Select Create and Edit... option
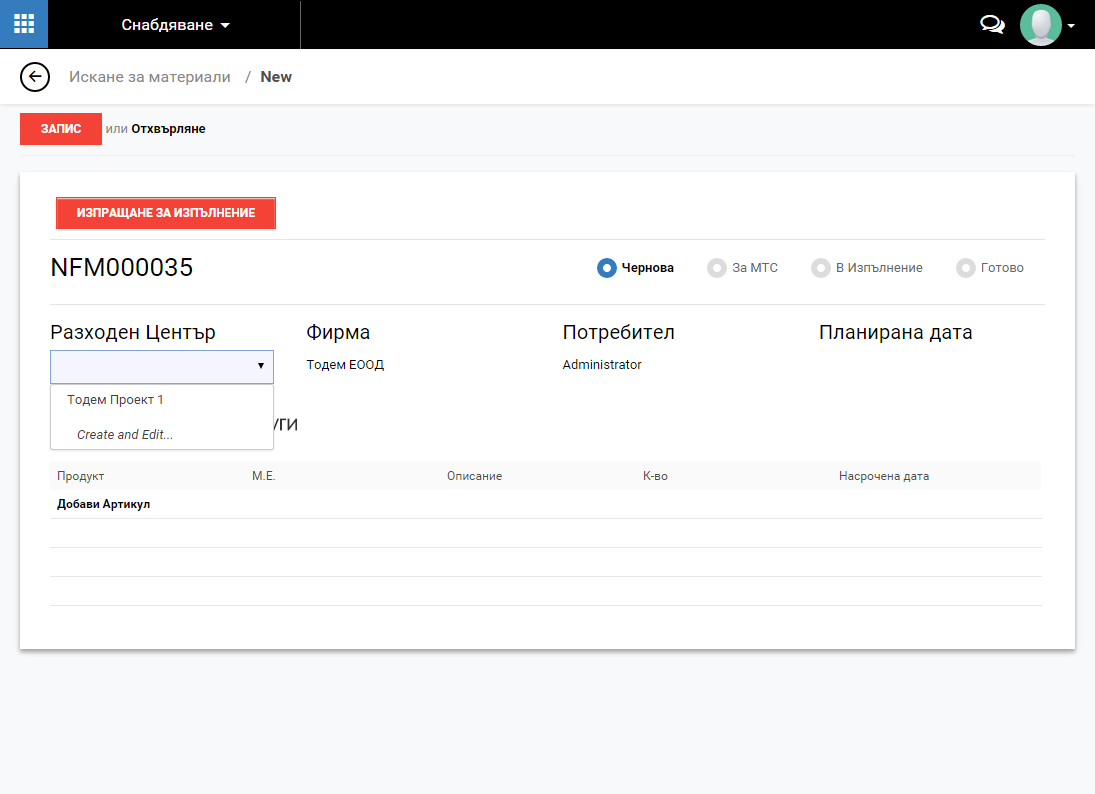The width and height of the screenshot is (1095, 794). [125, 435]
